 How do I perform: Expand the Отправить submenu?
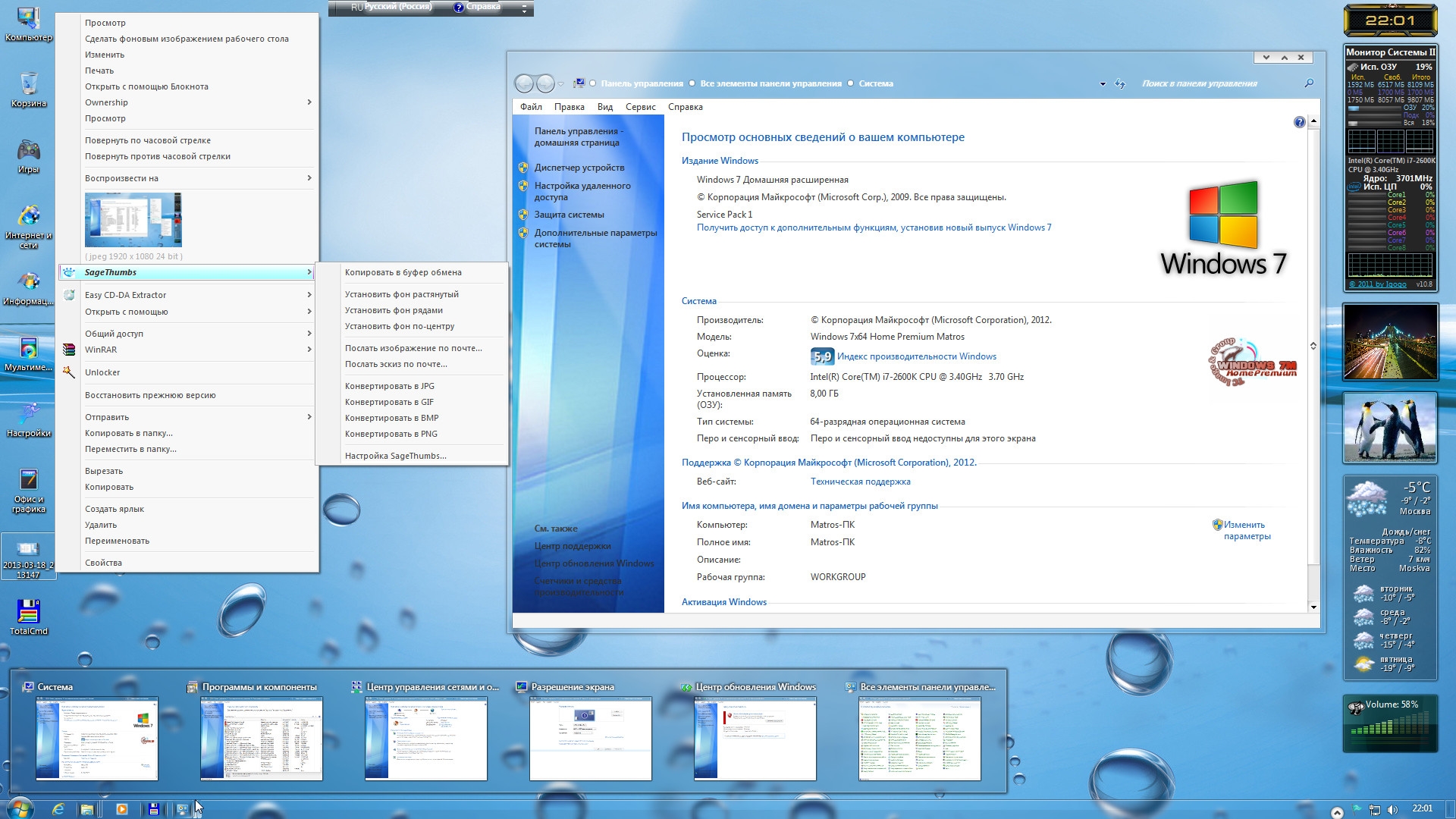click(x=188, y=417)
